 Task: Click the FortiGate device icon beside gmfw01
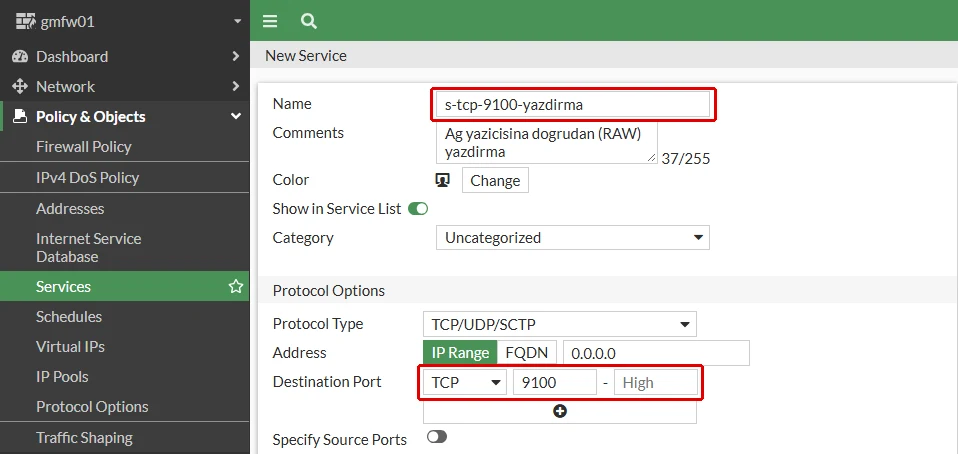click(25, 21)
